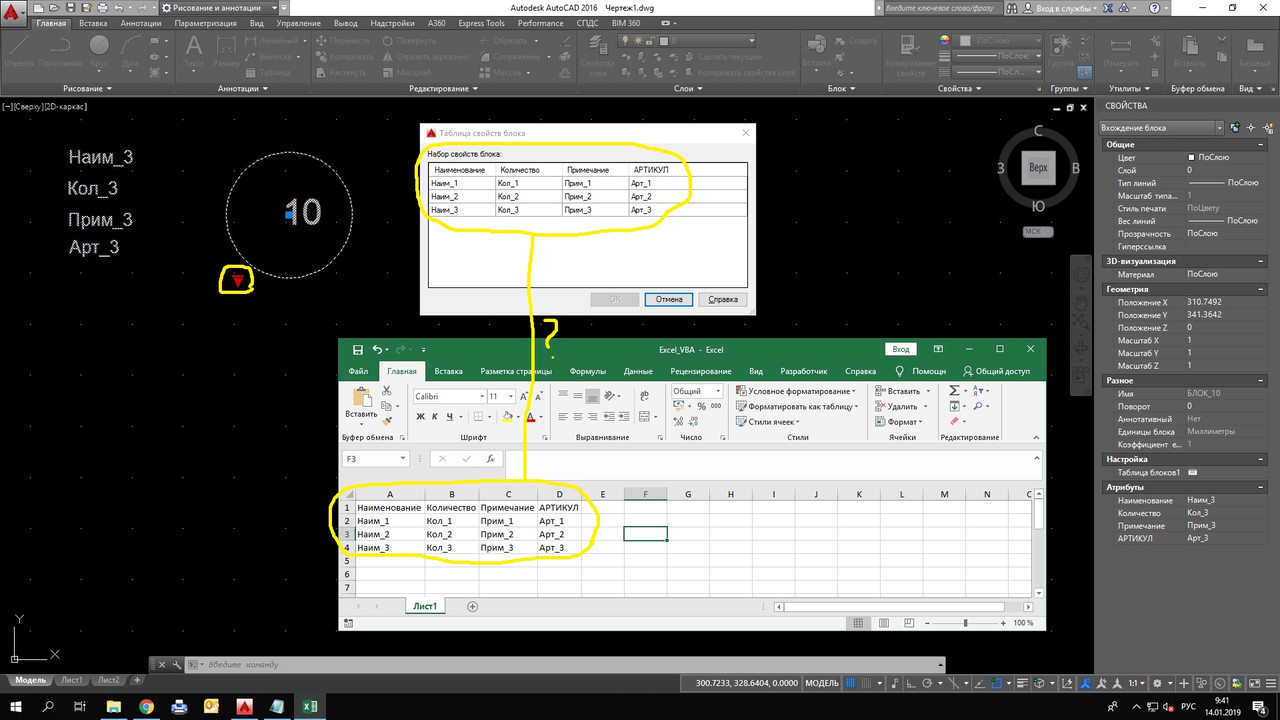
Task: Toggle PICKADD icon in Properties palette
Action: [1236, 127]
